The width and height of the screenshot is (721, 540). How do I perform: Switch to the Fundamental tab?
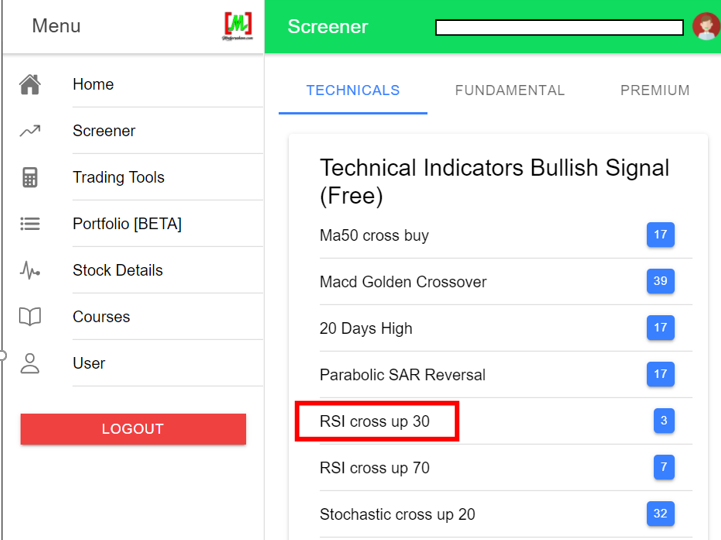pos(510,90)
